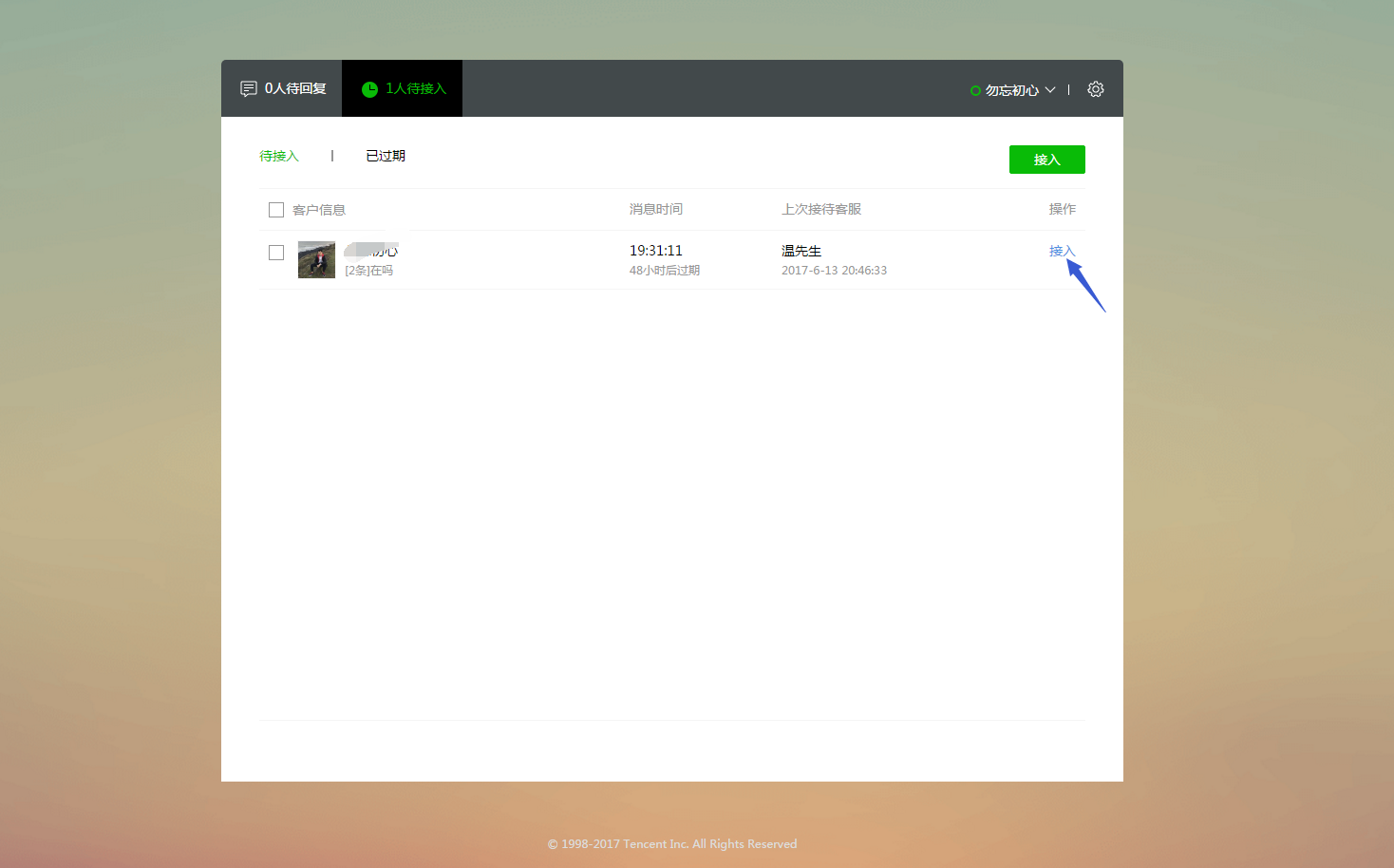Click the 上次接待客服 column header
The height and width of the screenshot is (868, 1394).
pos(821,209)
